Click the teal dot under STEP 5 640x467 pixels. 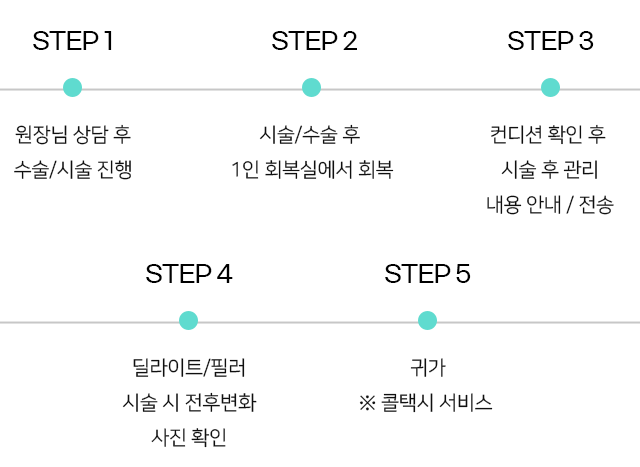tap(427, 320)
